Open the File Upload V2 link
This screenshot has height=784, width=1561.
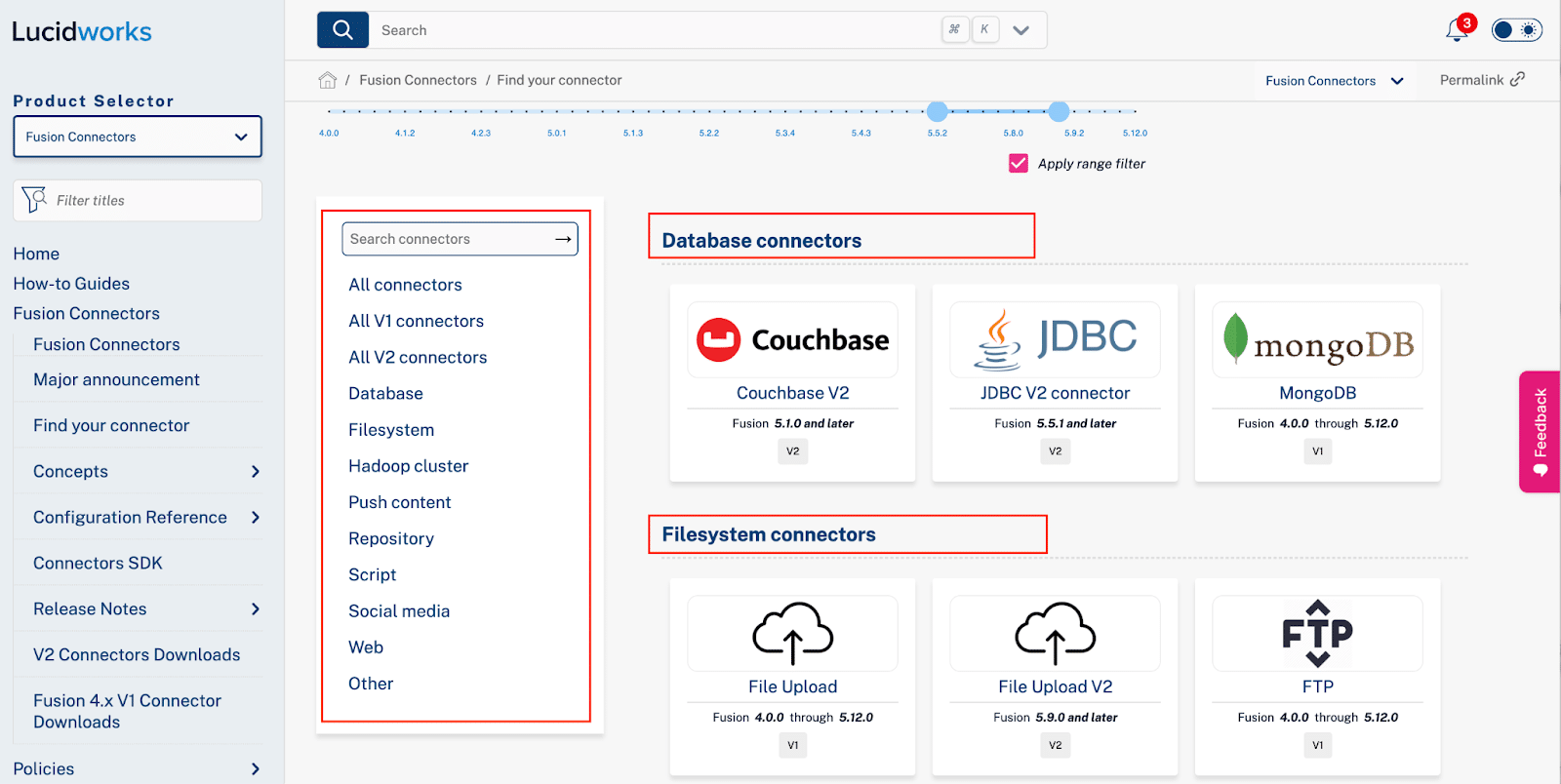[1055, 686]
